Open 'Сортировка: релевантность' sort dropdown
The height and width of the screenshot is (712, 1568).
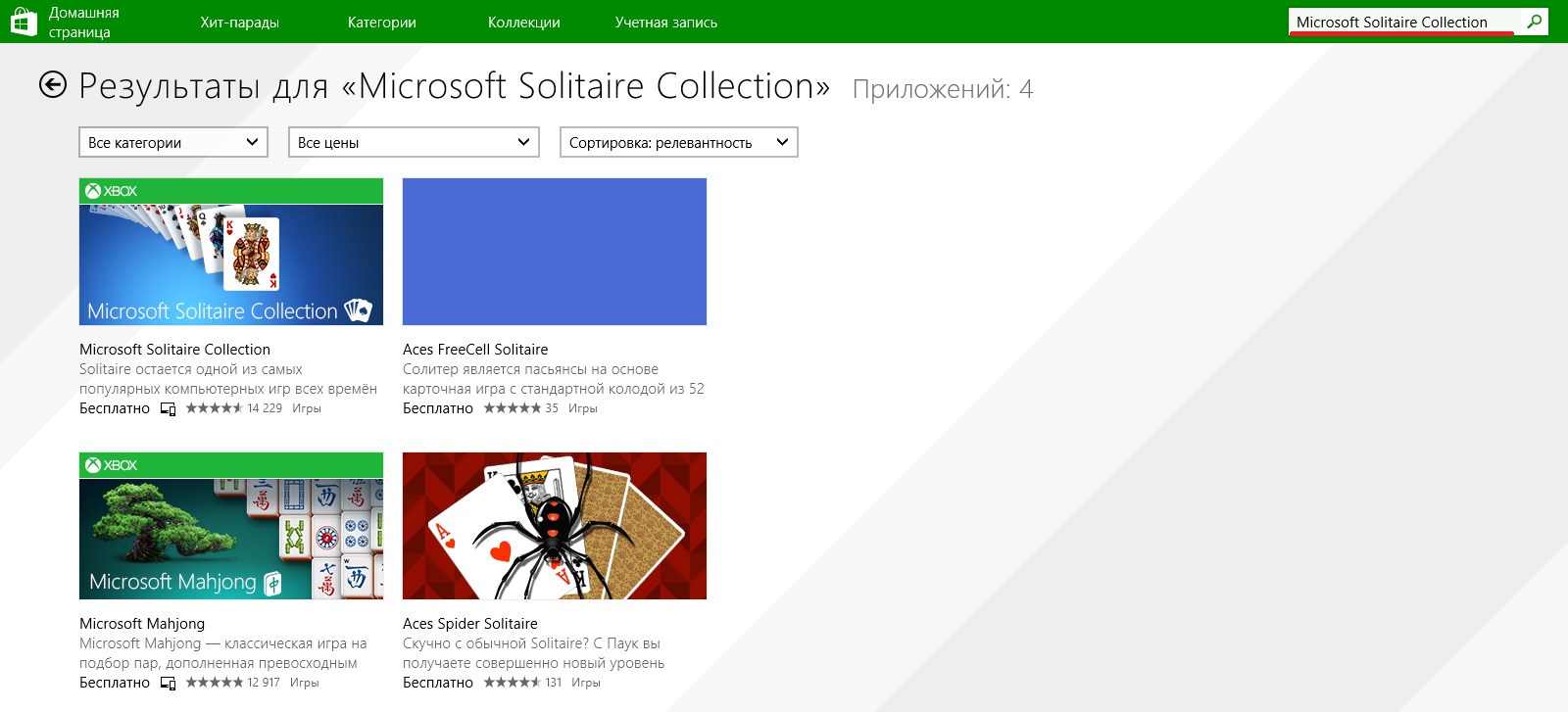point(678,142)
